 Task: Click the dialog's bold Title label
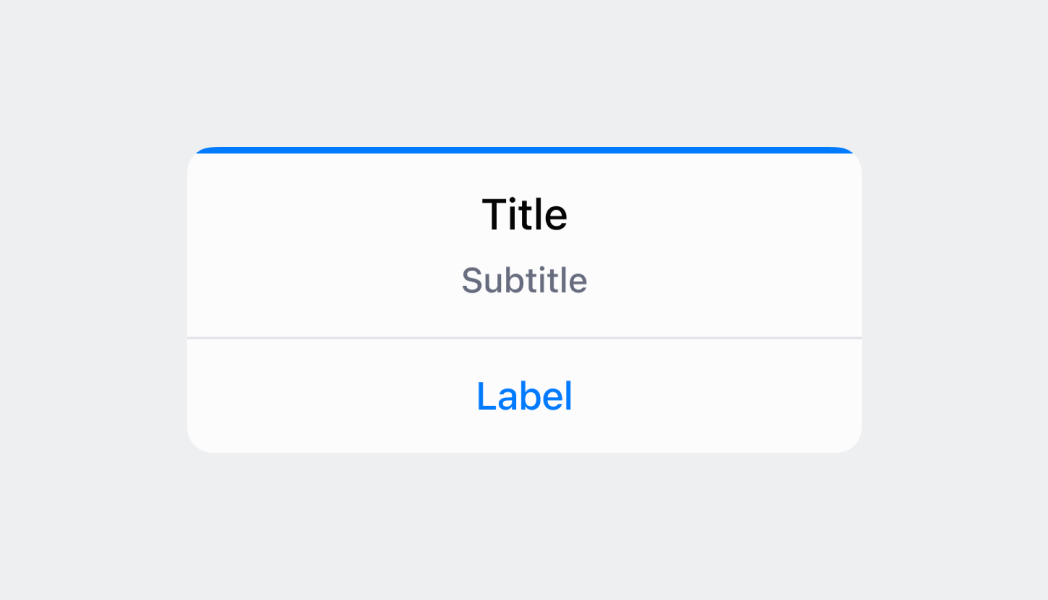pos(524,214)
